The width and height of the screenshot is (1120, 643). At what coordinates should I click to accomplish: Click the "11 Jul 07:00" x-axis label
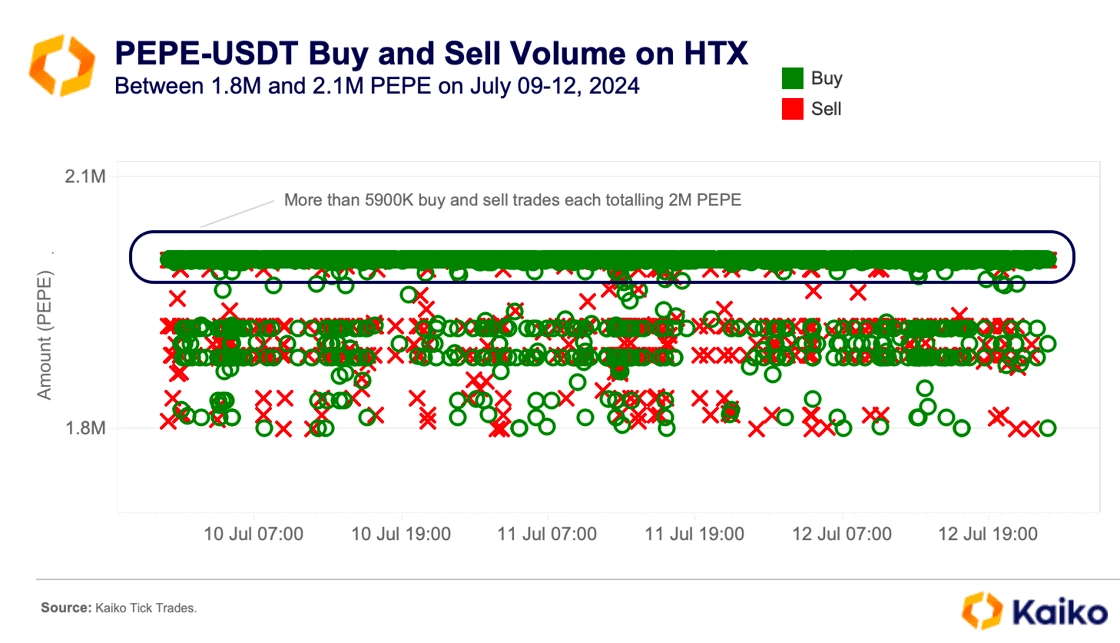pos(547,534)
